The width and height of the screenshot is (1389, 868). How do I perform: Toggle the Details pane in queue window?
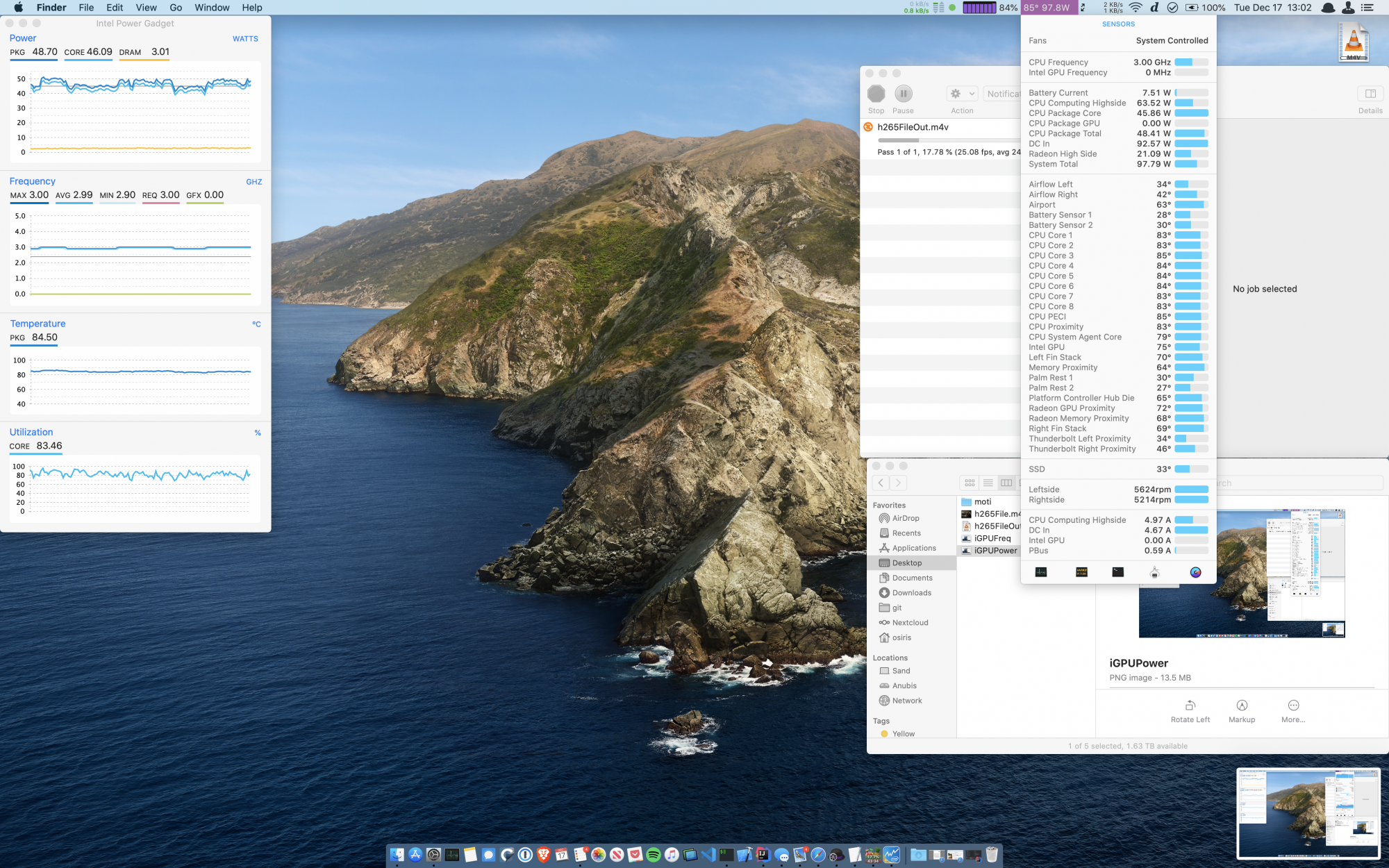[x=1370, y=94]
